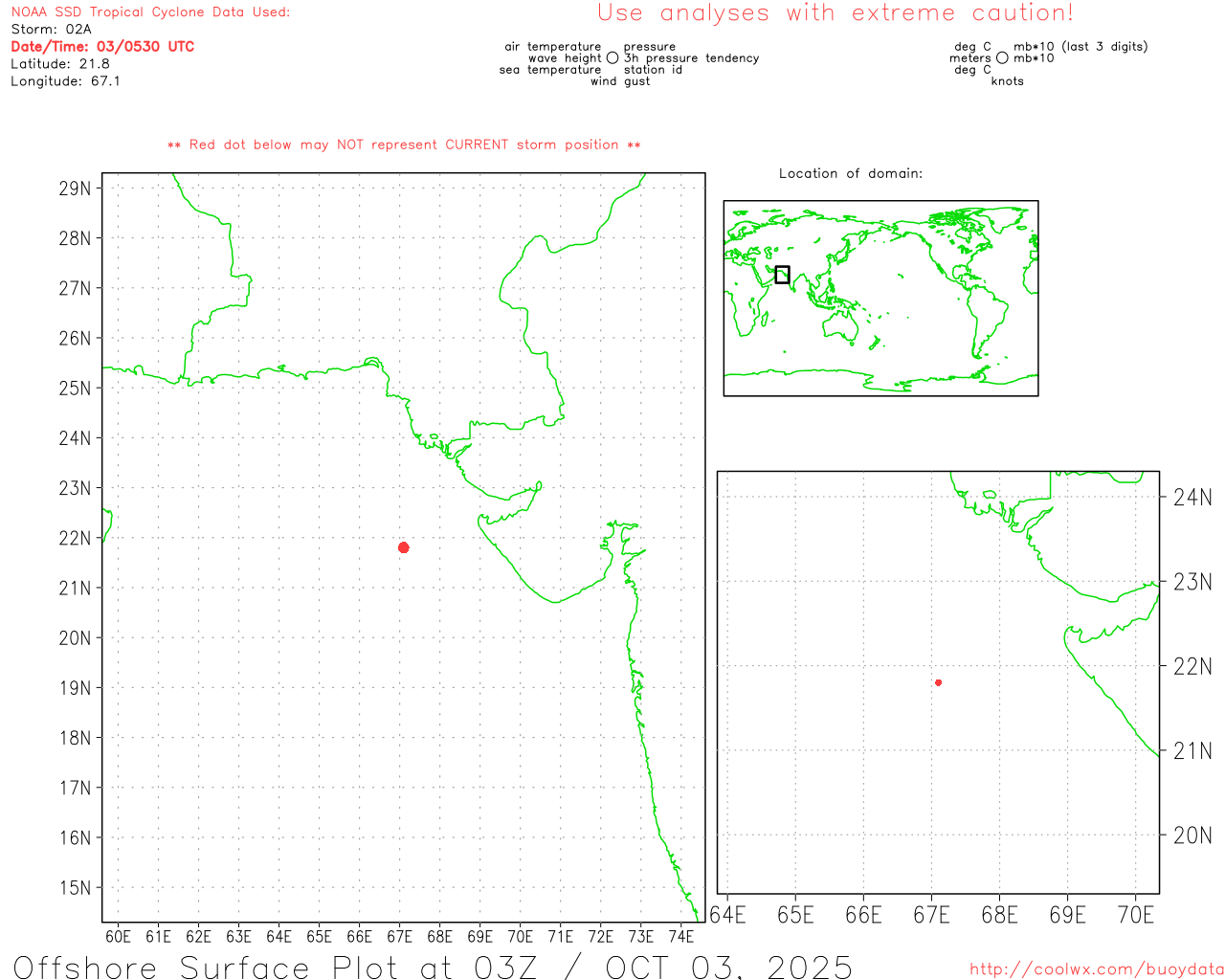Click the 'Use analyses with extreme caution!' warning
This screenshot has height=980, width=1225.
(835, 13)
